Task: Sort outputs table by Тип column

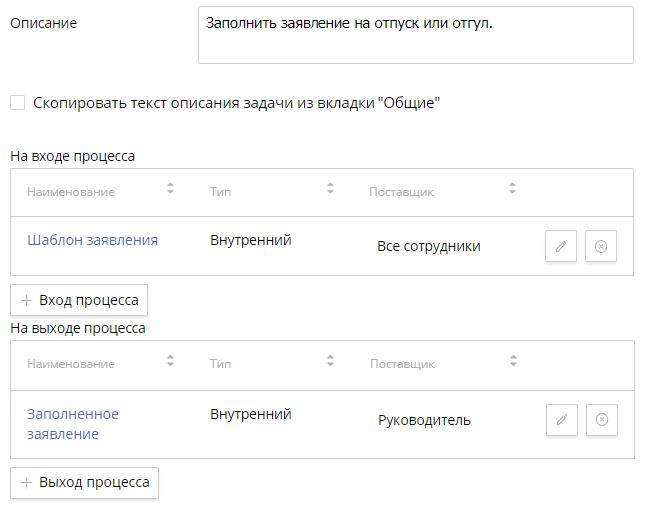Action: click(x=330, y=362)
